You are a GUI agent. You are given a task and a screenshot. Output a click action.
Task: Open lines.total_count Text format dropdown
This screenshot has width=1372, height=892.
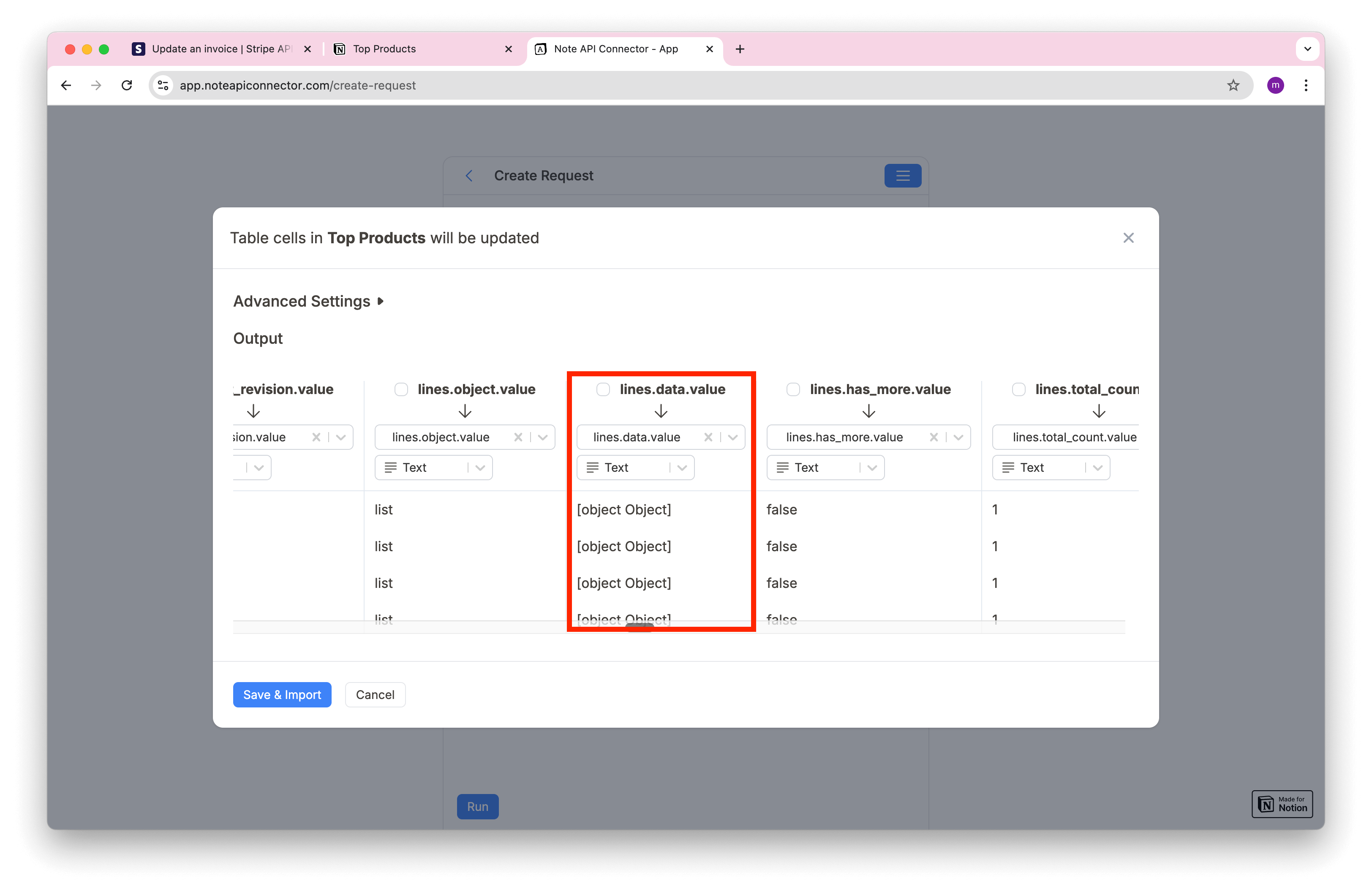click(x=1096, y=467)
